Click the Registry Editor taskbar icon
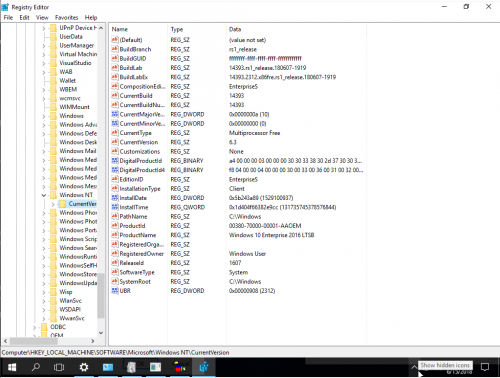 [204, 367]
